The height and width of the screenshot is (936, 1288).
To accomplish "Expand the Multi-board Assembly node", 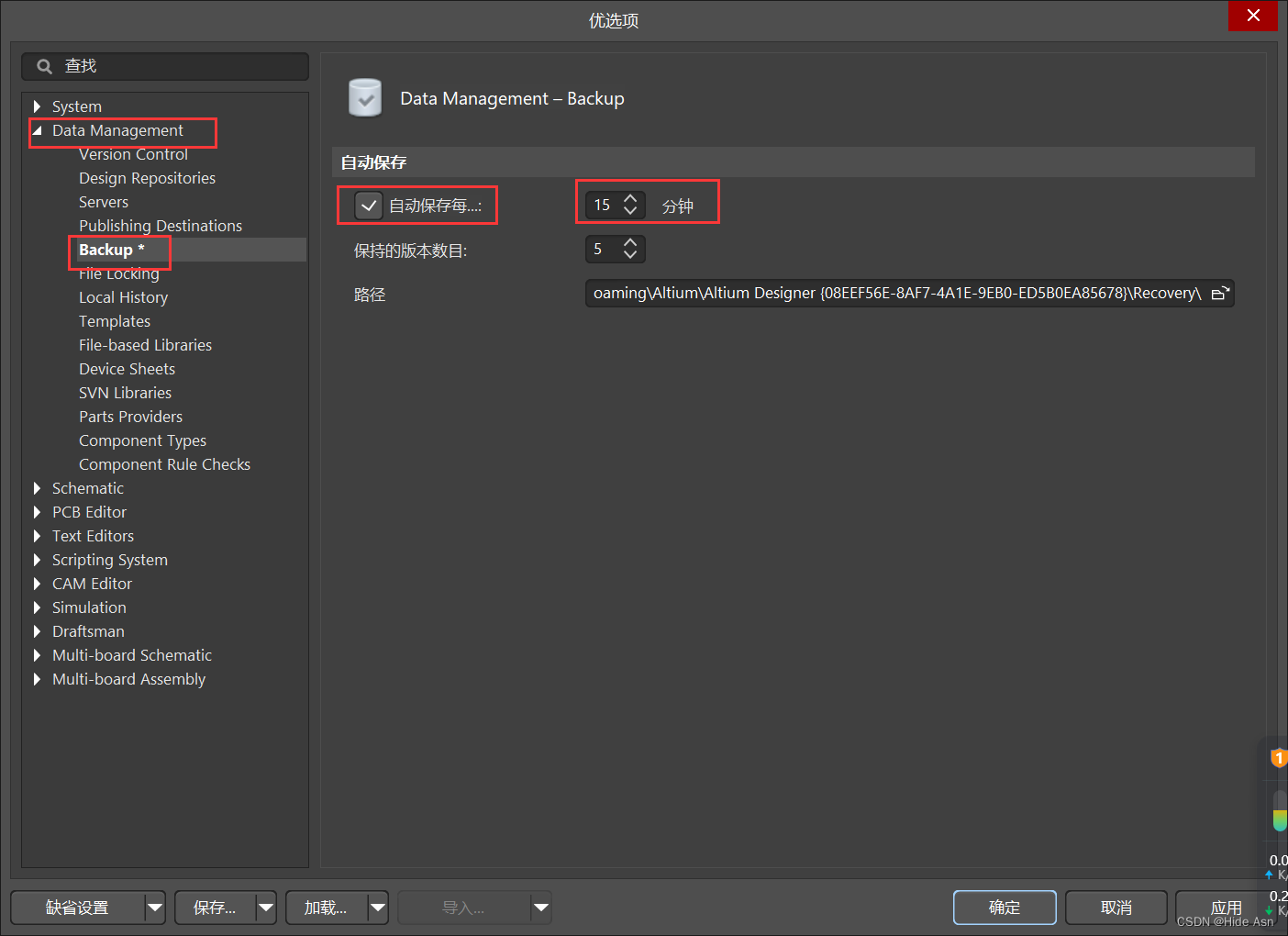I will coord(37,679).
